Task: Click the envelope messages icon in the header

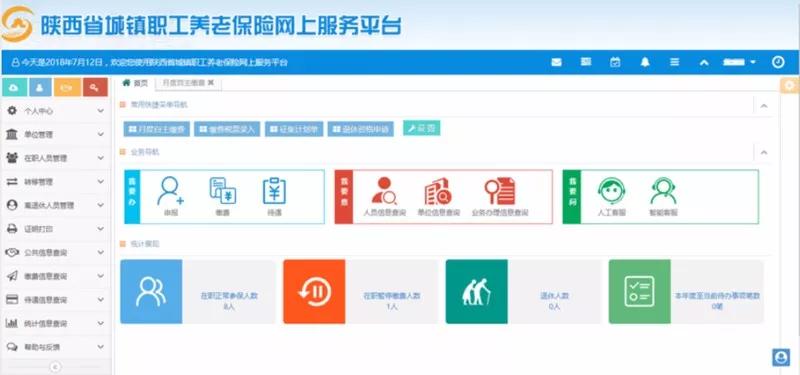Action: coord(556,62)
